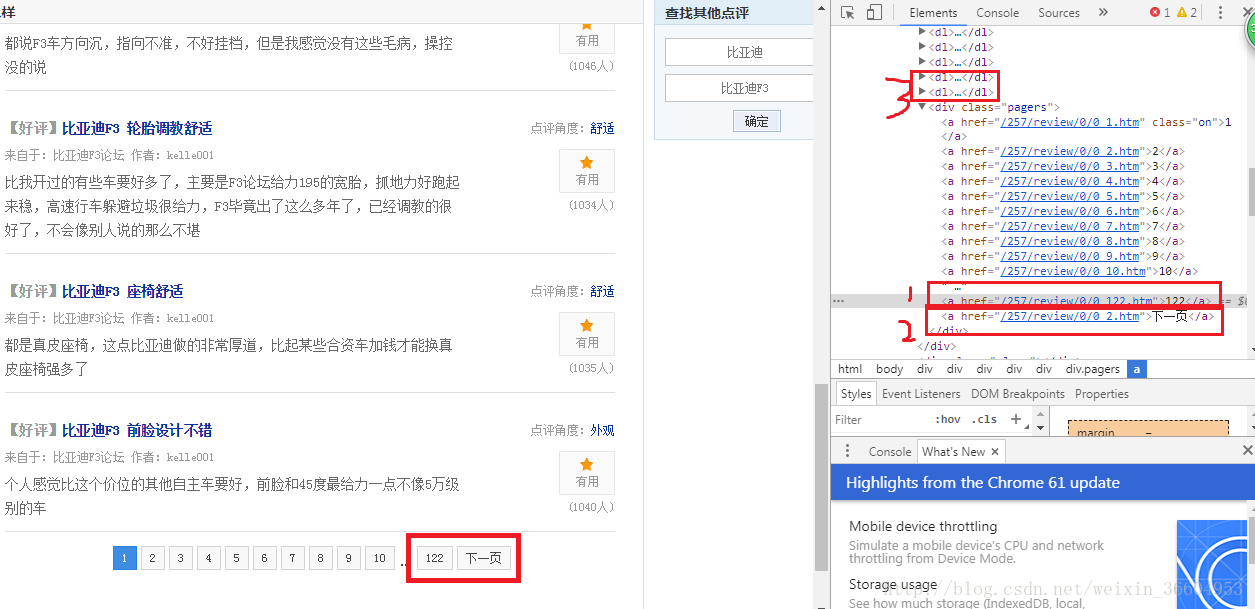Add a new style rule with plus icon
1255x609 pixels.
[x=1015, y=419]
